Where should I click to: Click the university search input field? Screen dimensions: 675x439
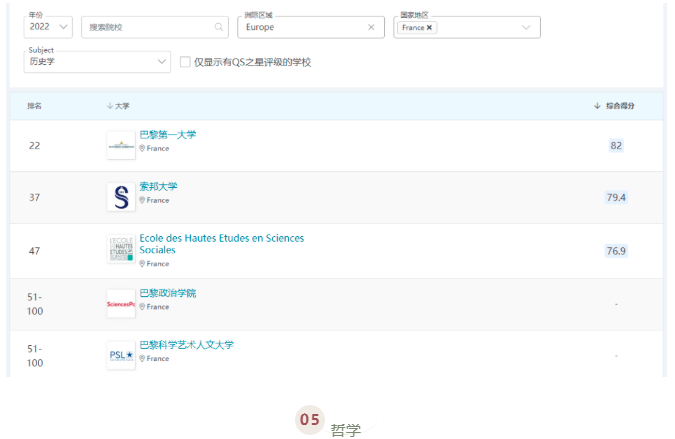(x=155, y=27)
